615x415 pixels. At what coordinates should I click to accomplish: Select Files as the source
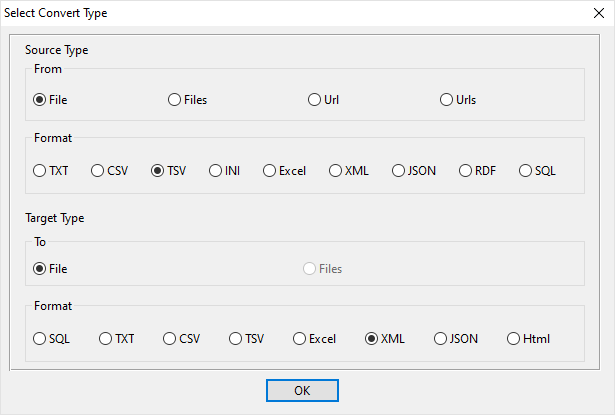175,100
